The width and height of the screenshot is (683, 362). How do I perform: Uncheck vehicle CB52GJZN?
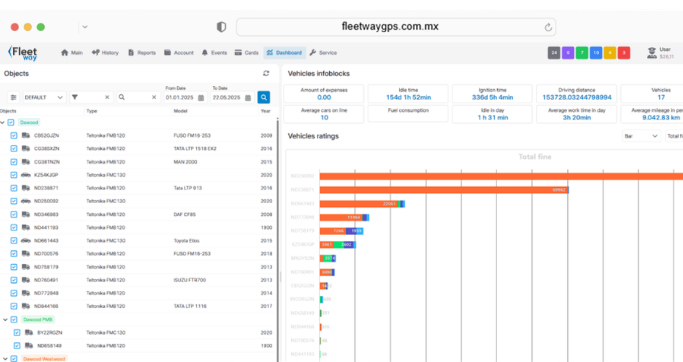tap(14, 135)
